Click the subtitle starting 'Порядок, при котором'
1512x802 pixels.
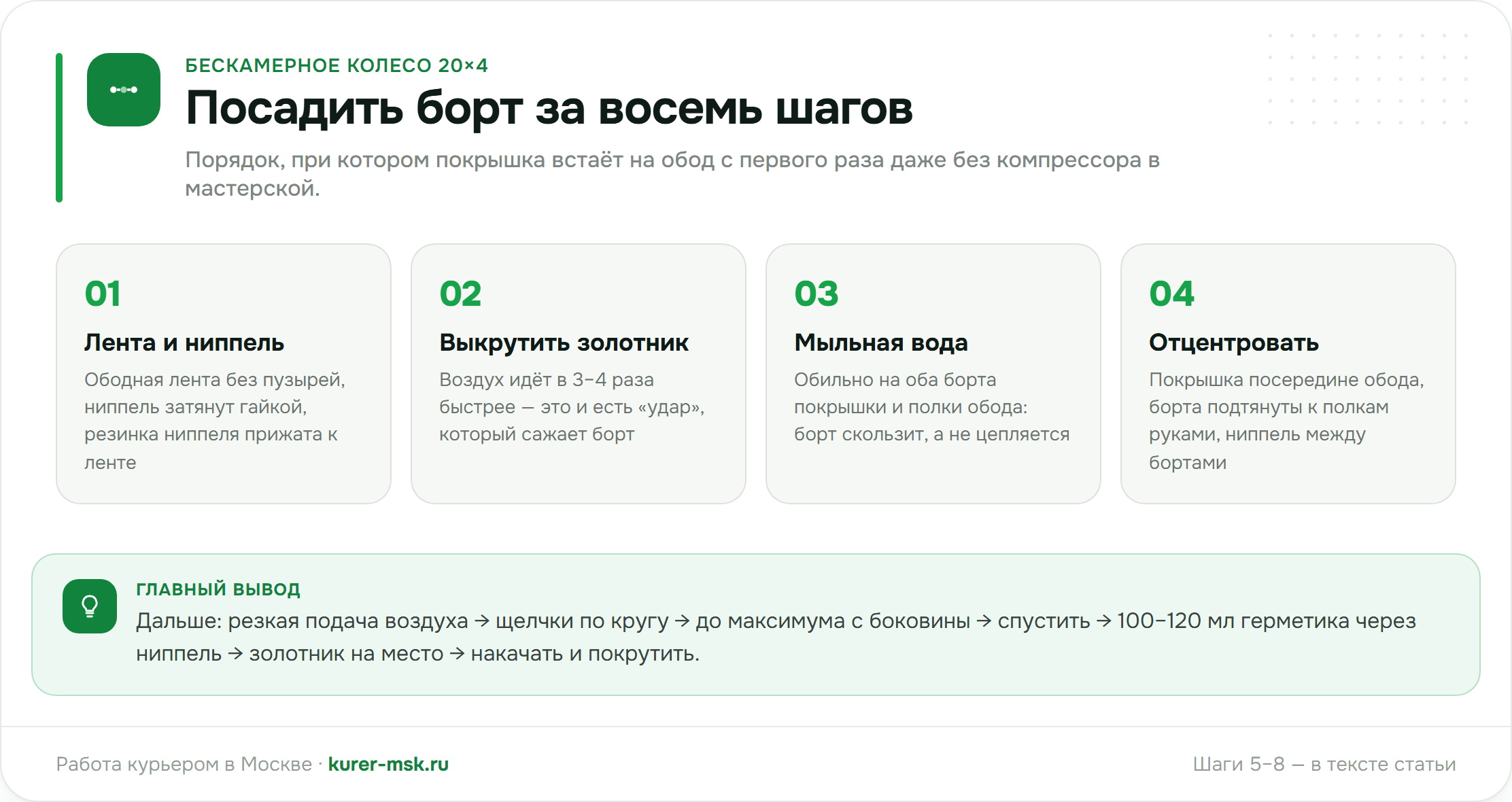point(672,174)
